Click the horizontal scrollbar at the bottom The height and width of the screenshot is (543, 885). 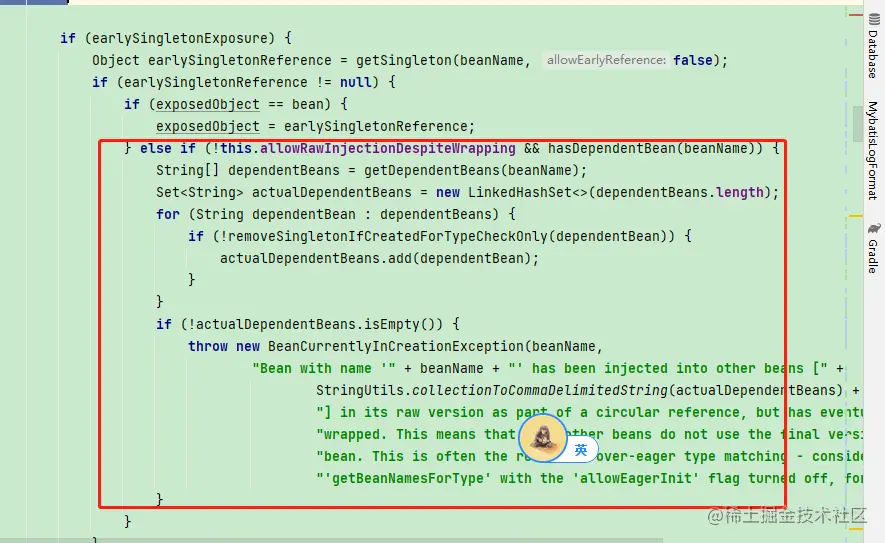click(331, 540)
